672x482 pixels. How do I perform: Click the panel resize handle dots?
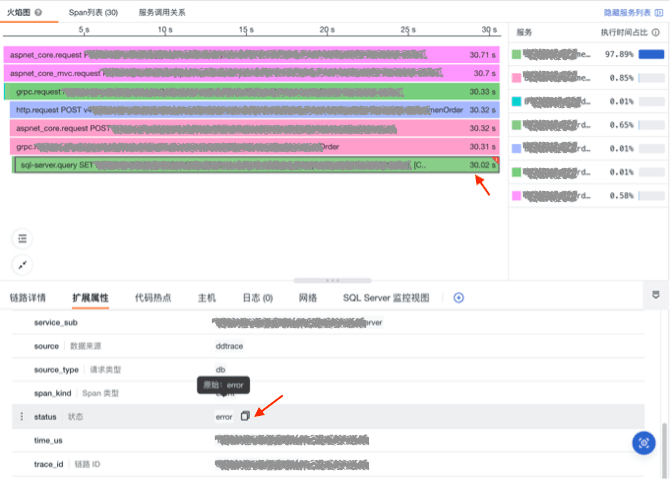point(333,281)
